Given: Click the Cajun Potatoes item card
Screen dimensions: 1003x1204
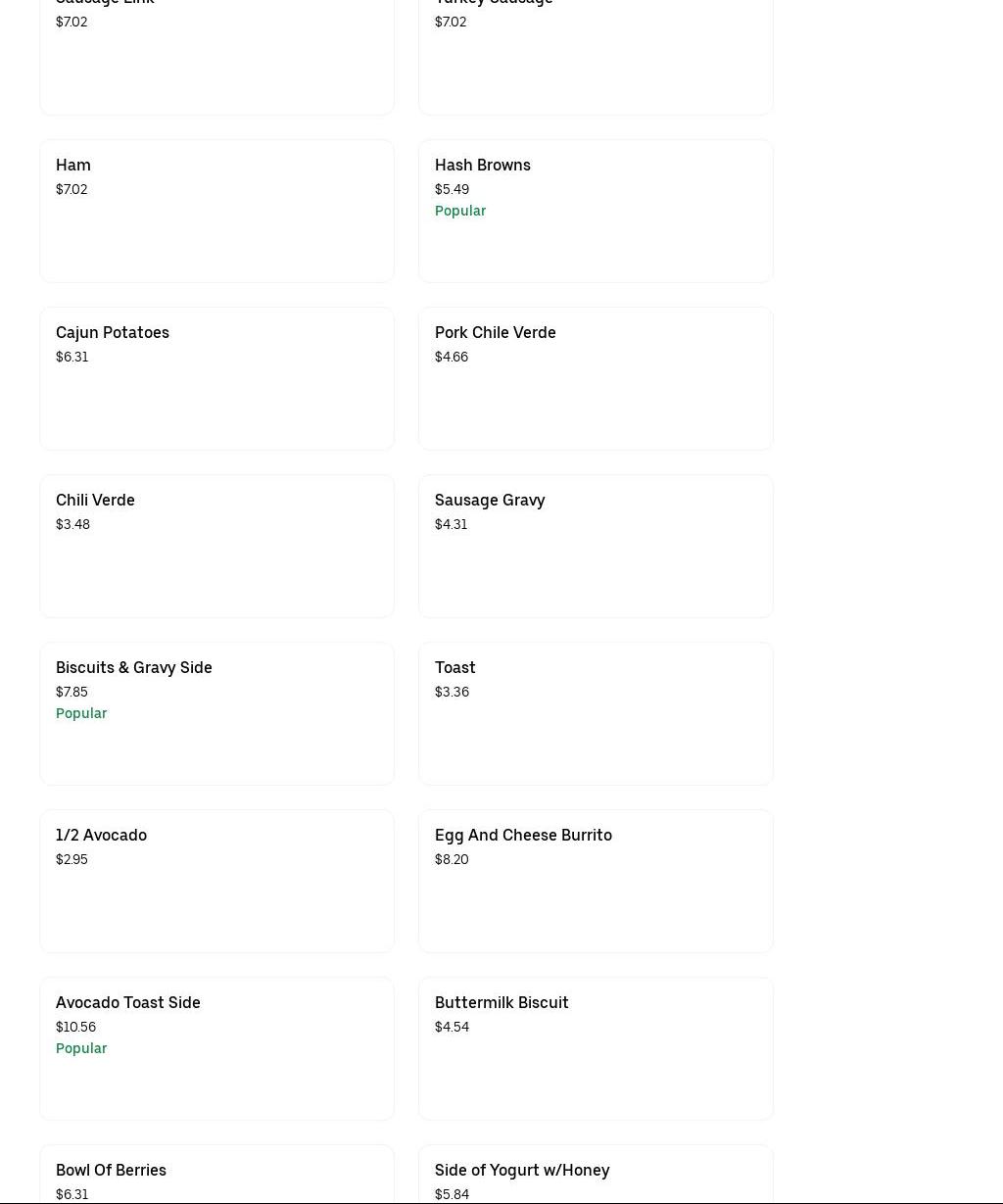Looking at the screenshot, I should pos(216,378).
